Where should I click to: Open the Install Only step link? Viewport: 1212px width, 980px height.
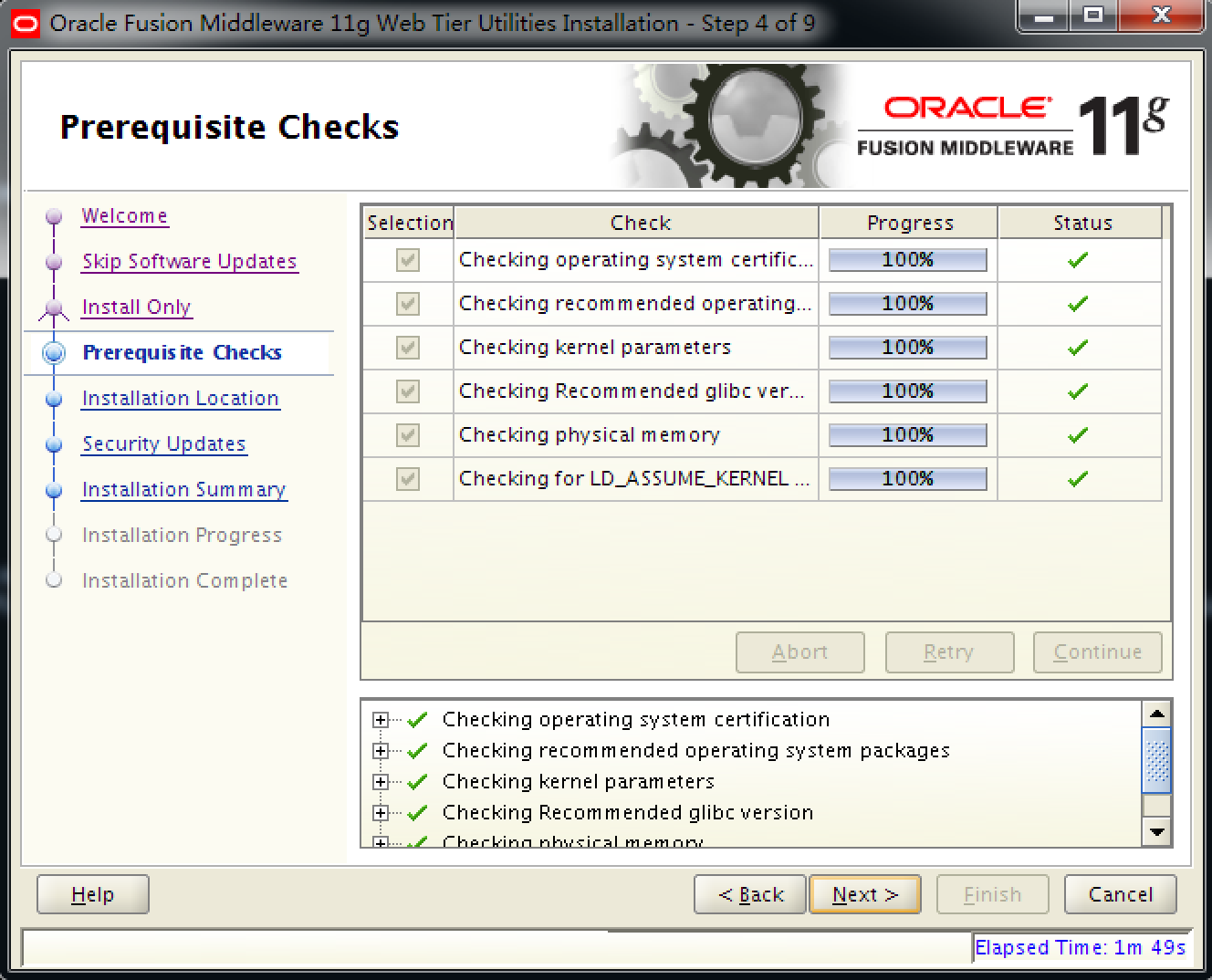pyautogui.click(x=136, y=308)
